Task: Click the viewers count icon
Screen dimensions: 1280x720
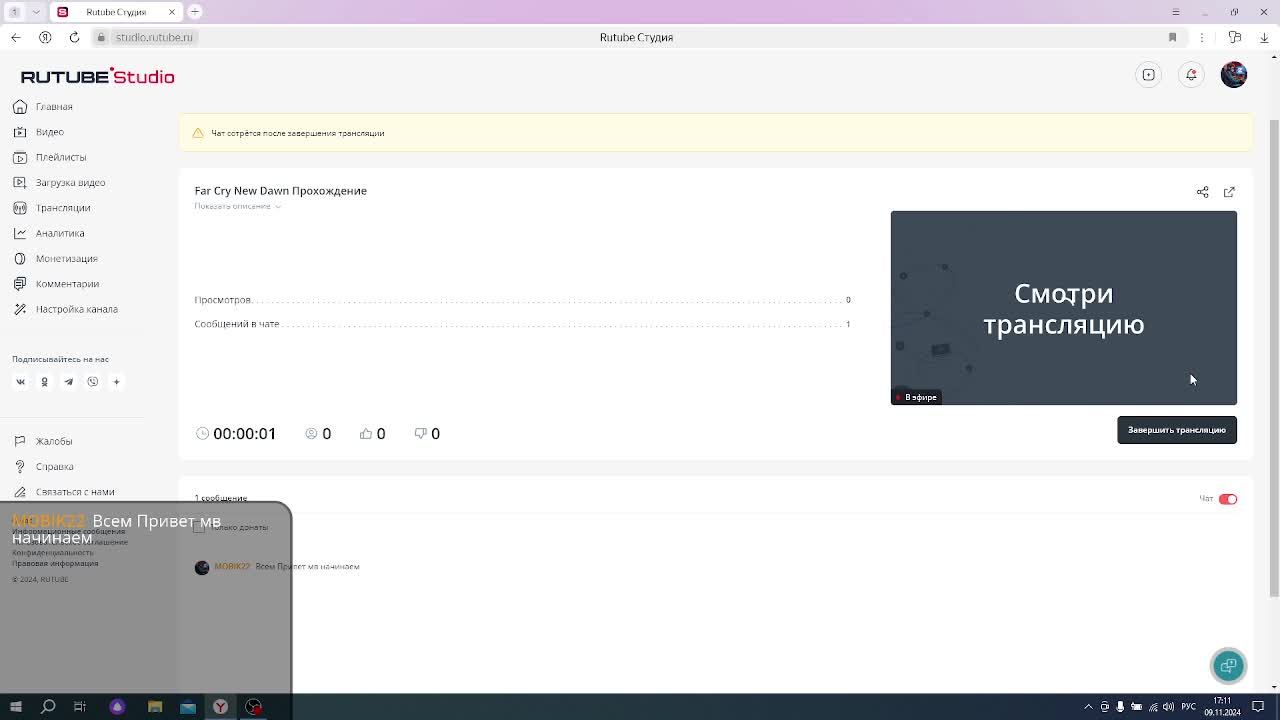Action: pyautogui.click(x=312, y=434)
